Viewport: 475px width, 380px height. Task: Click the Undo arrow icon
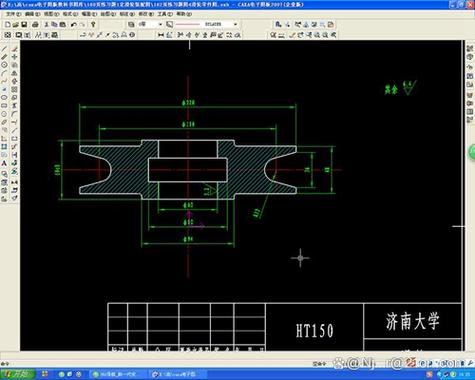(x=74, y=25)
